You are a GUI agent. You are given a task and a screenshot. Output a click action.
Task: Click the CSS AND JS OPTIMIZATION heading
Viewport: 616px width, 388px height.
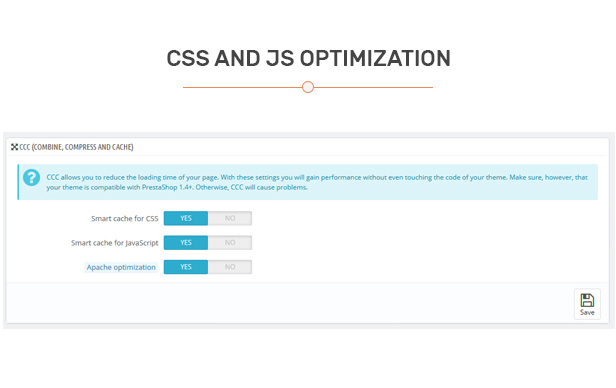click(308, 58)
